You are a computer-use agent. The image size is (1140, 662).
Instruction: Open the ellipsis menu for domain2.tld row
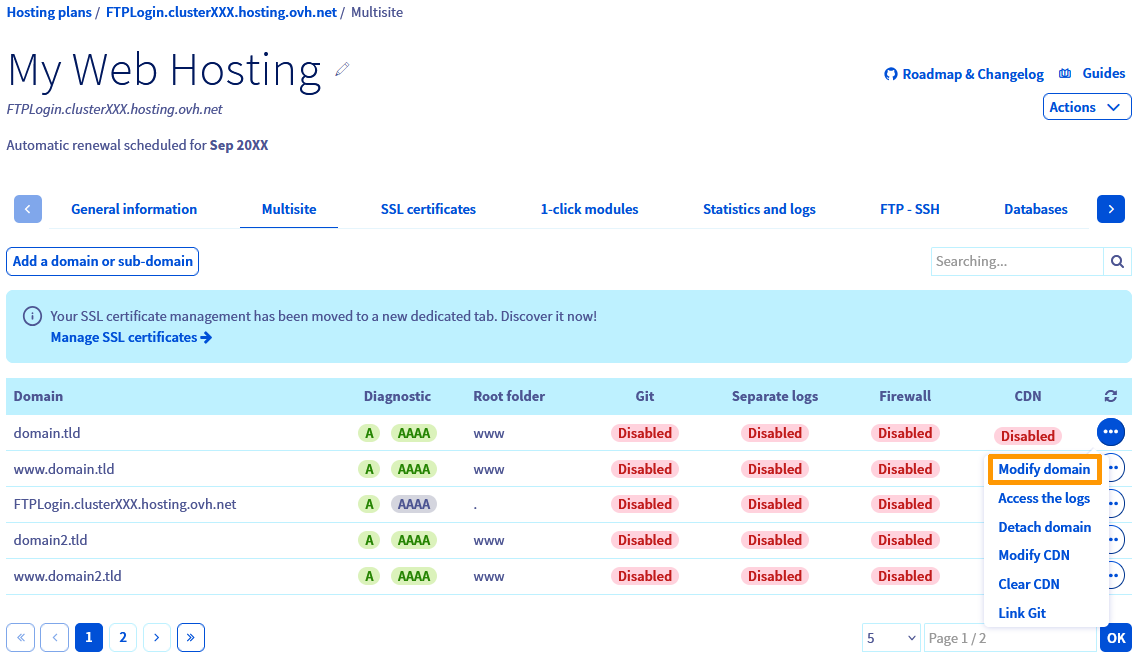coord(1111,539)
